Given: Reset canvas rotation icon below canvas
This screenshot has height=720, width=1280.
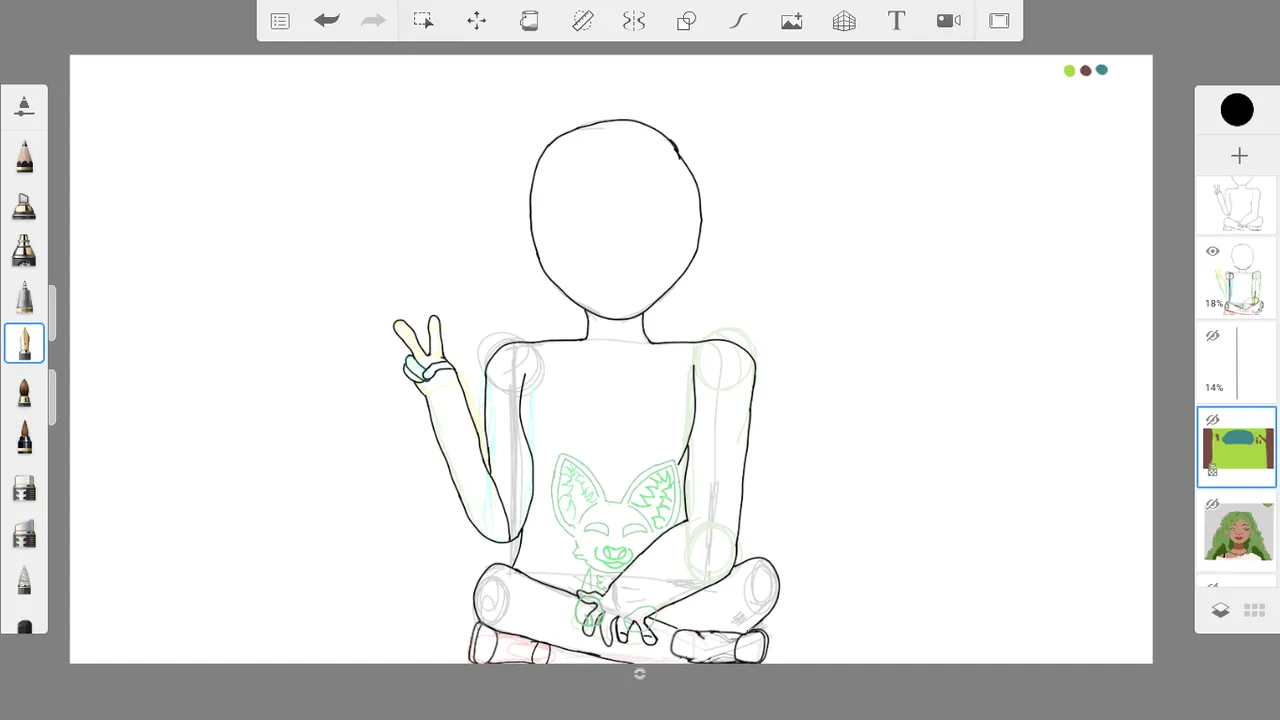Looking at the screenshot, I should (640, 674).
